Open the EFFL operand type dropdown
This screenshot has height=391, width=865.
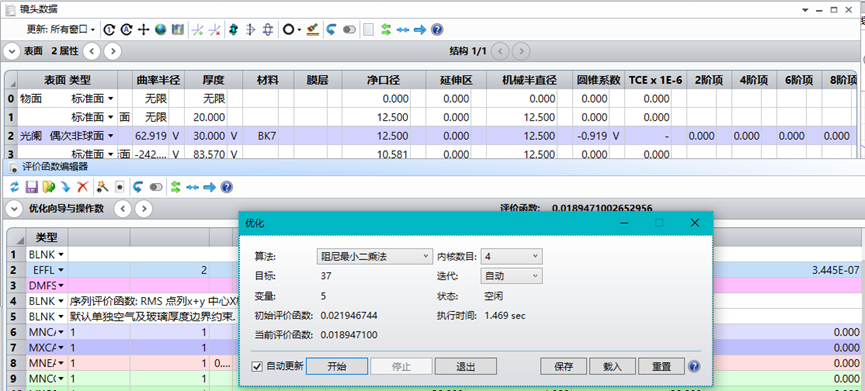tap(61, 270)
